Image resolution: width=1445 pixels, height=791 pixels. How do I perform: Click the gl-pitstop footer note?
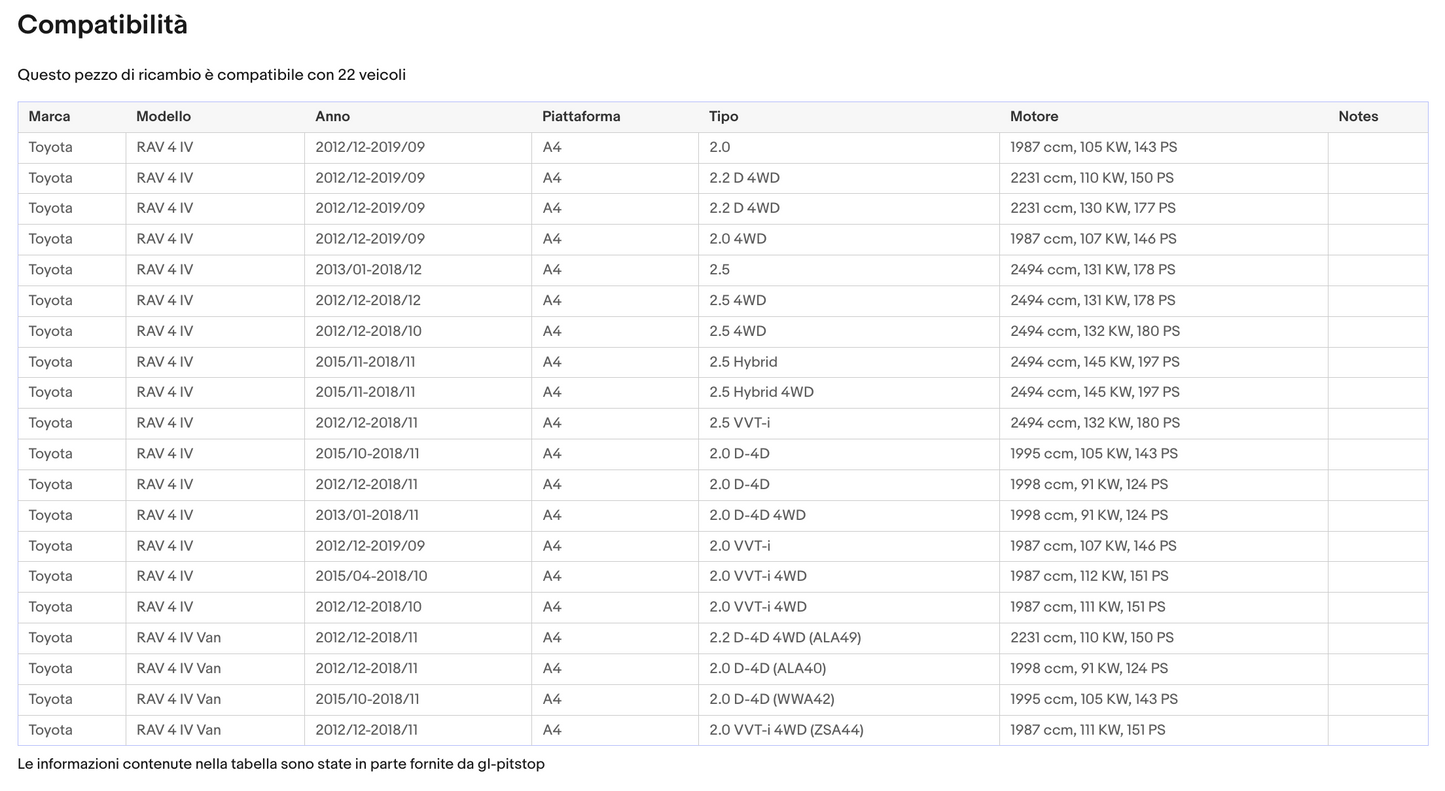pyautogui.click(x=281, y=764)
